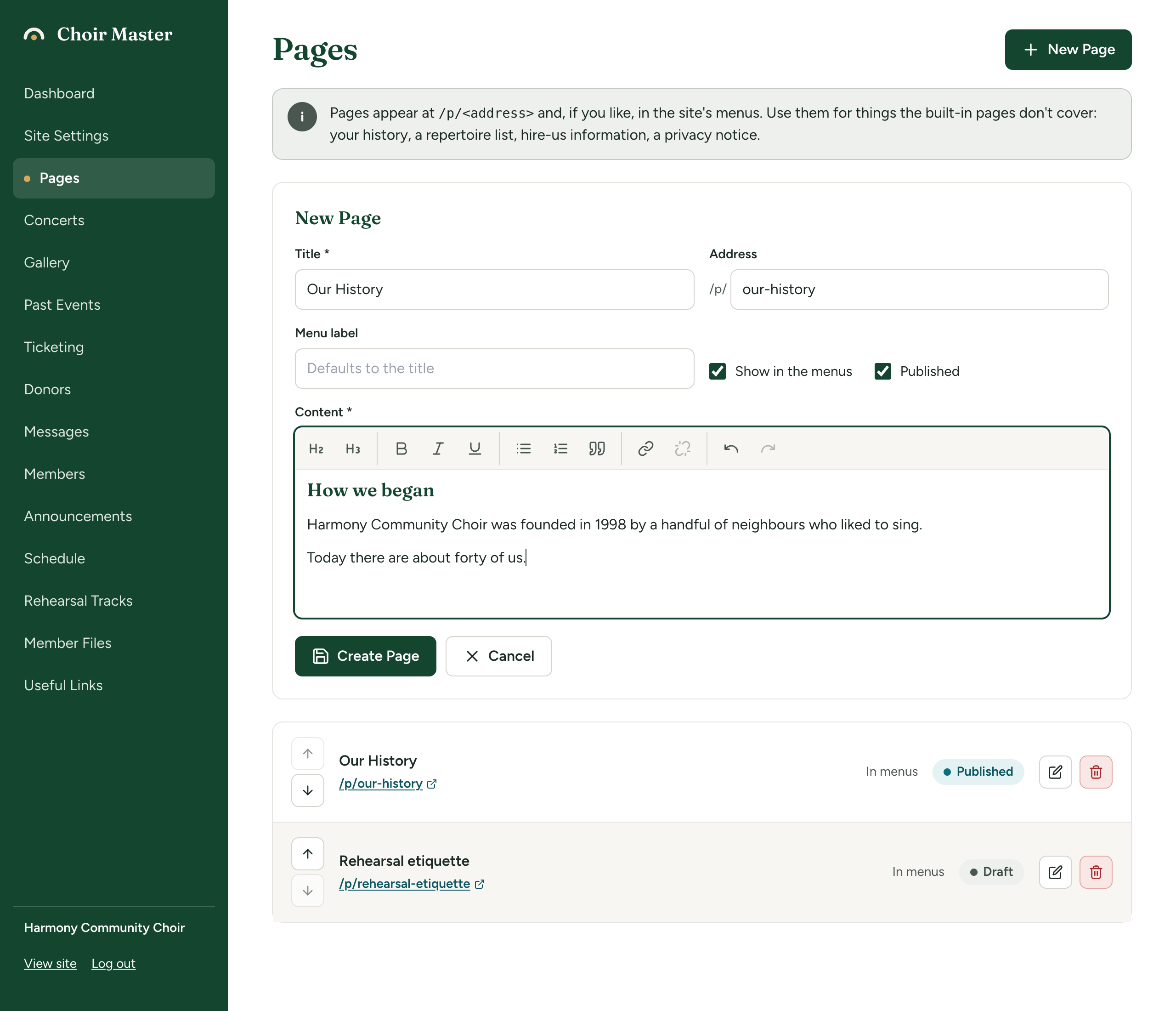This screenshot has width=1176, height=1011.
Task: Click Create Page button
Action: (366, 656)
